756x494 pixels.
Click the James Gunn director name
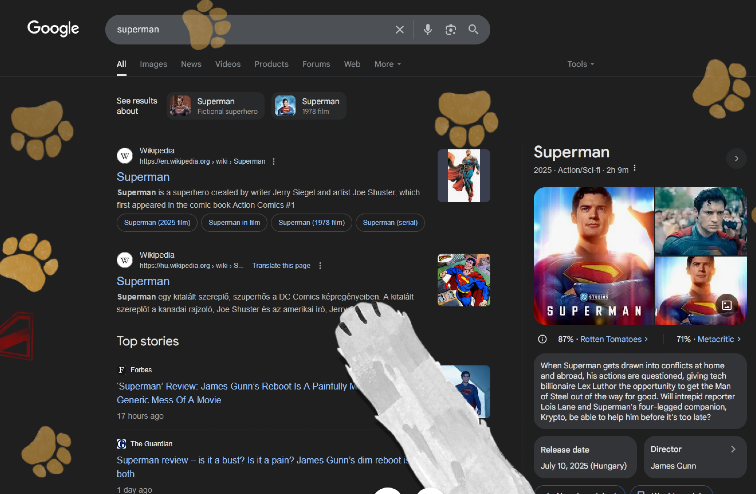coord(673,466)
